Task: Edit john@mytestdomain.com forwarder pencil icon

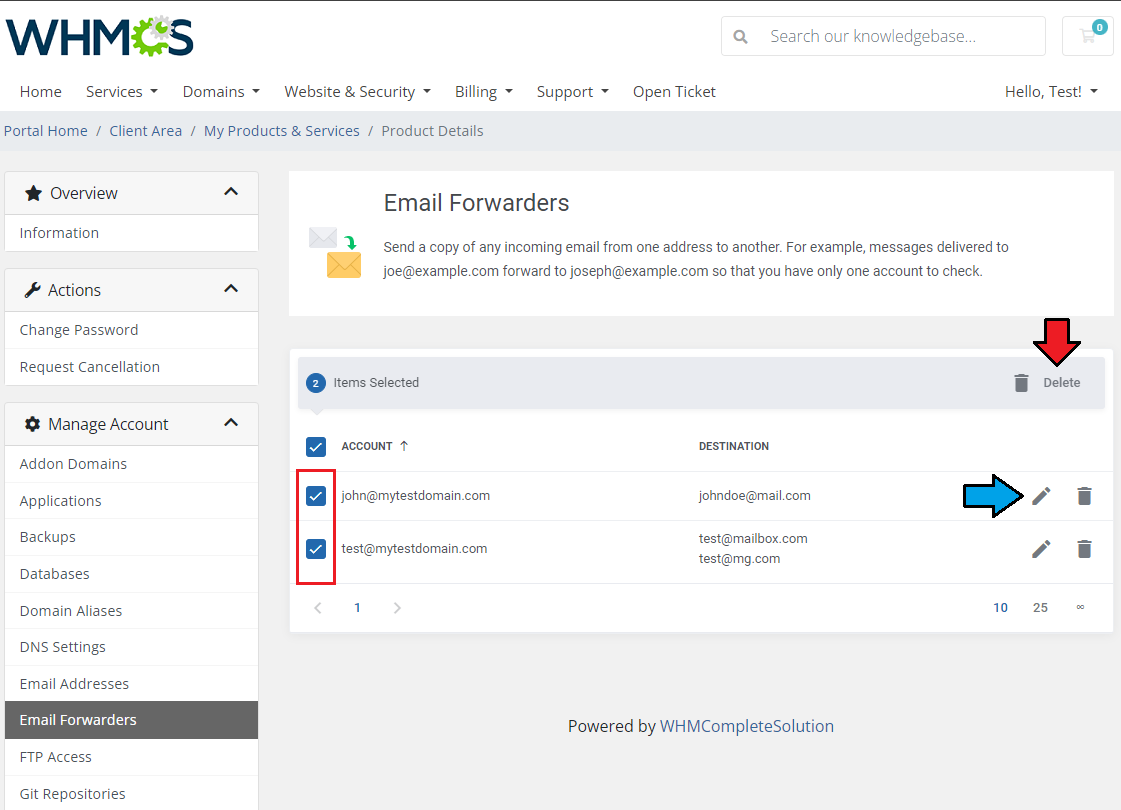Action: (1041, 495)
